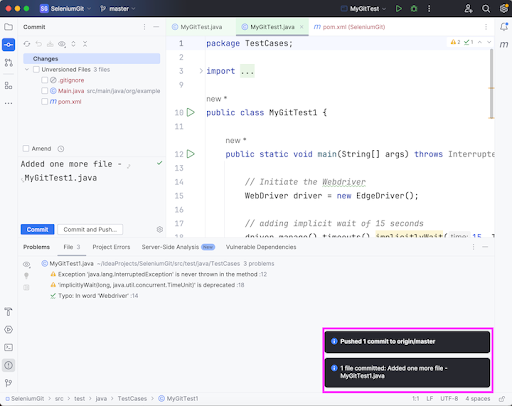This screenshot has height=406, width=512.
Task: Toggle the Show Diff Preview eye icon
Action: pyautogui.click(x=62, y=44)
